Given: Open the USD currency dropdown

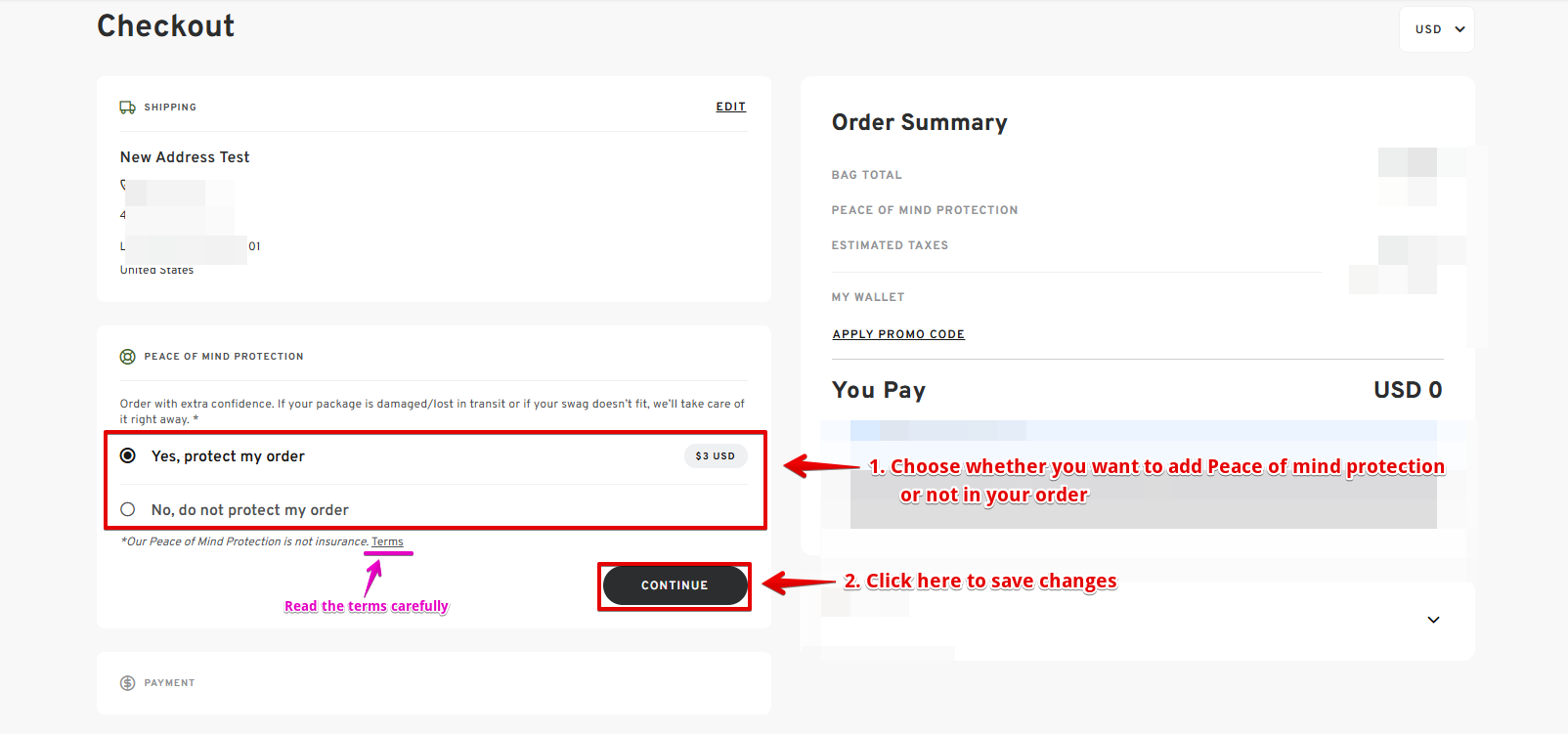Looking at the screenshot, I should point(1437,29).
